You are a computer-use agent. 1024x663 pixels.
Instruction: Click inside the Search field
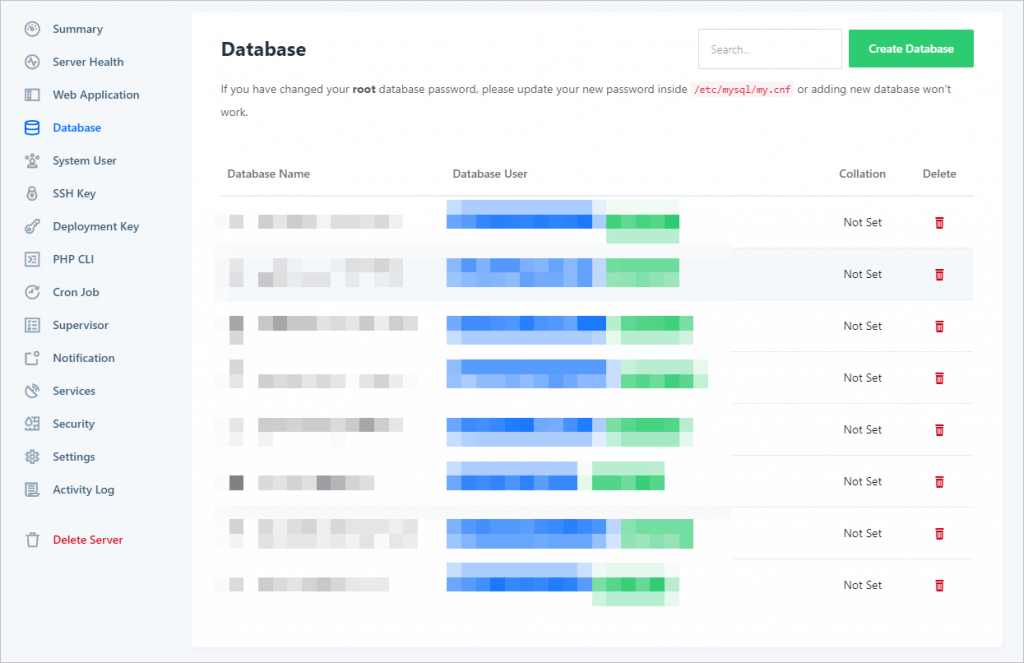click(769, 48)
